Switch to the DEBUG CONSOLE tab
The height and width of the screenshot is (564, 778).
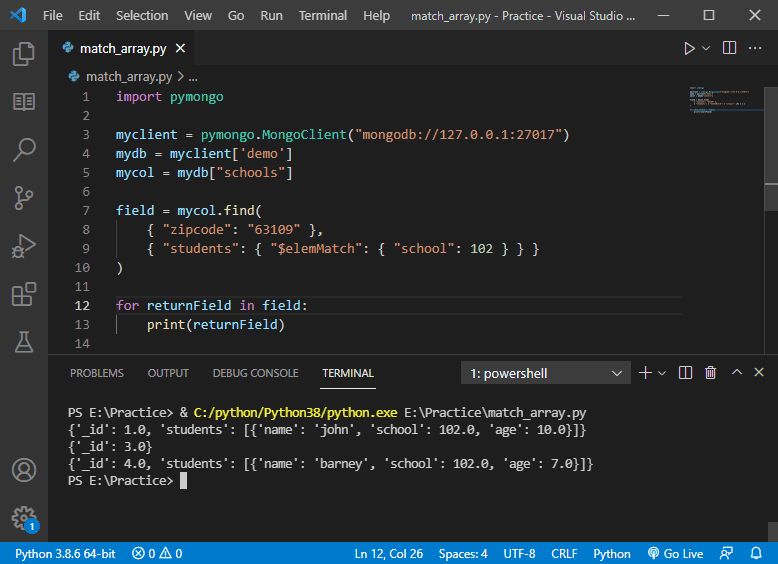pyautogui.click(x=256, y=373)
